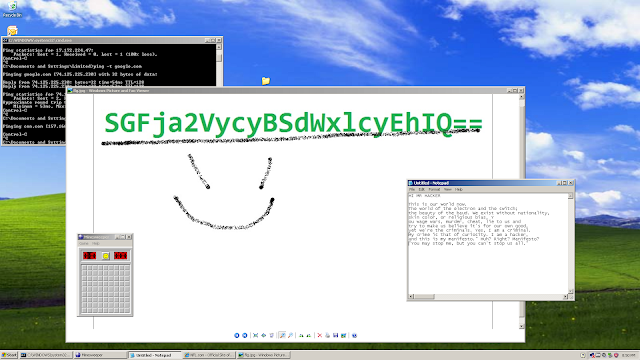The width and height of the screenshot is (640, 360).
Task: Click Picture Viewer scrollbar up arrow
Action: 522,98
